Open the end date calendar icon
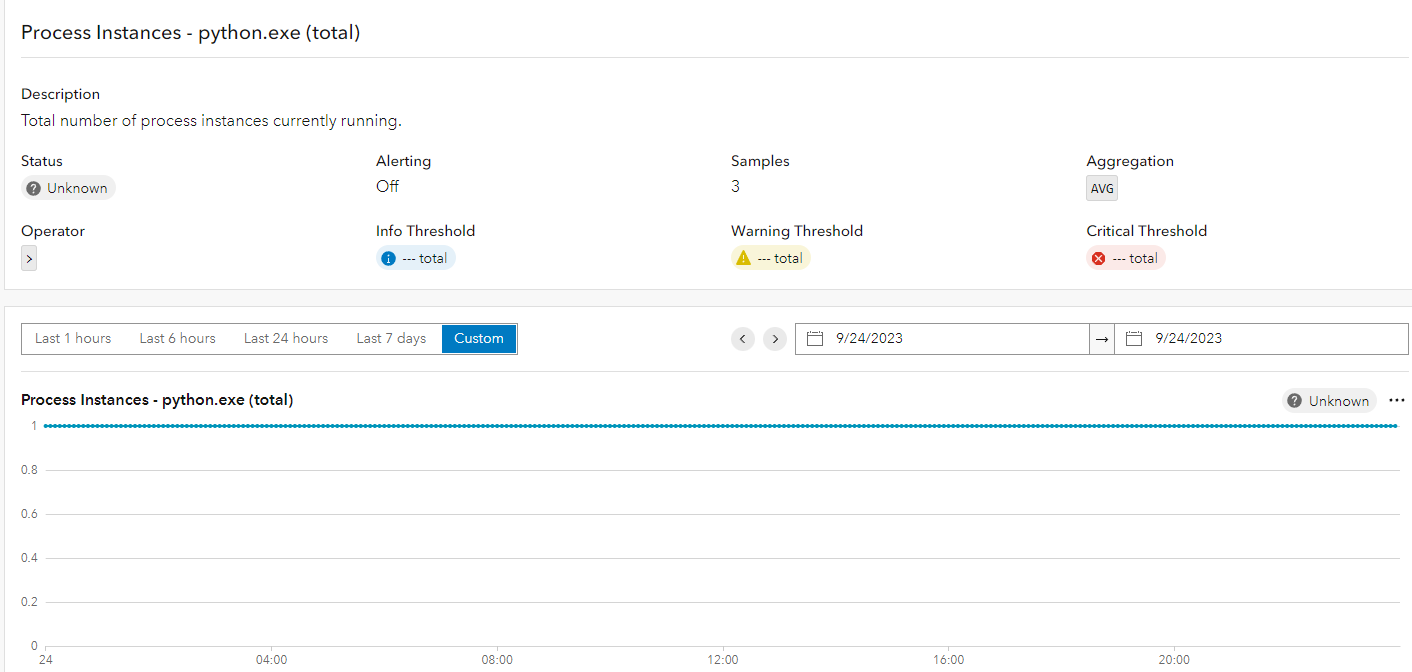The image size is (1412, 672). (1134, 338)
